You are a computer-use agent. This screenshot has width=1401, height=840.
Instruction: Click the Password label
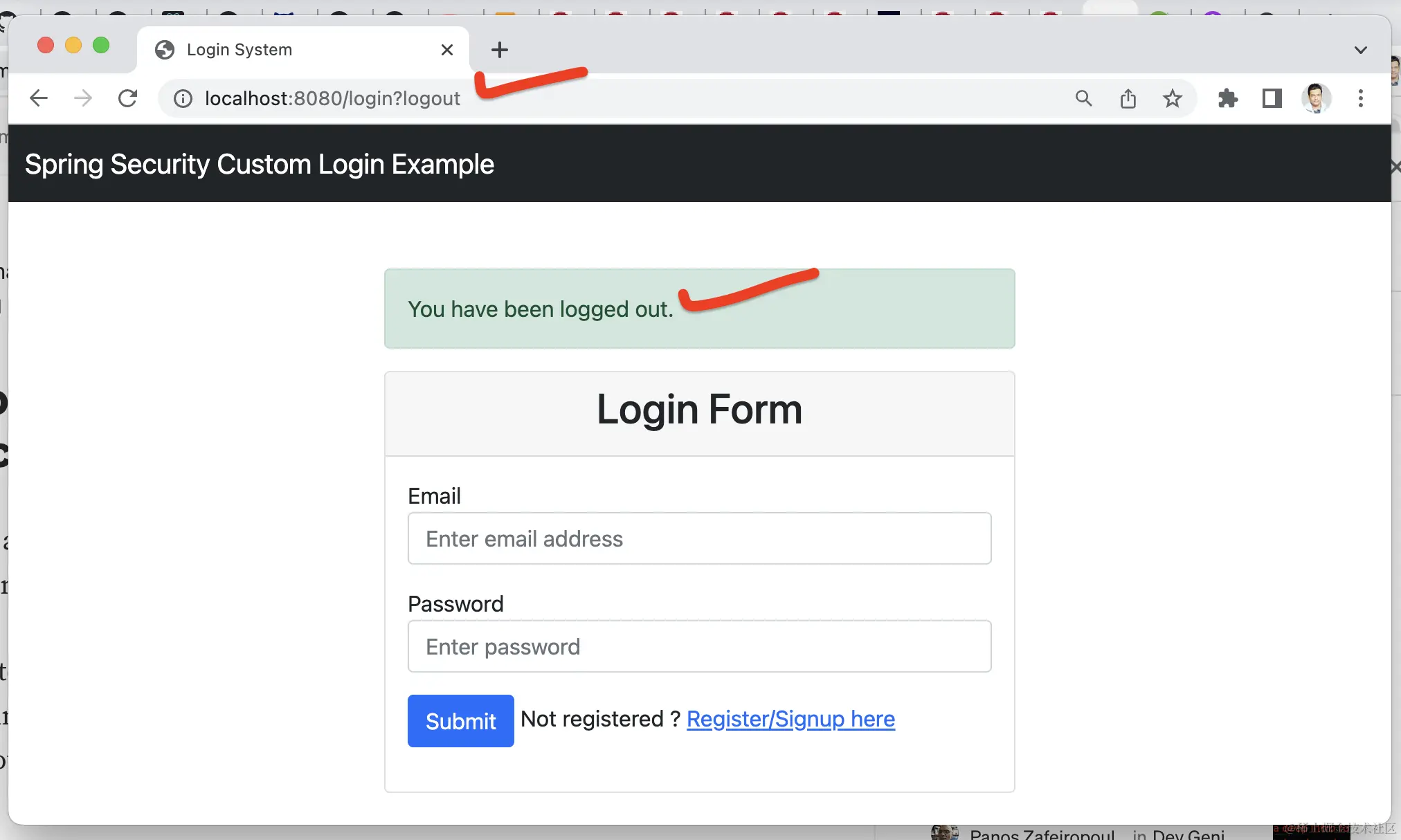pos(455,604)
